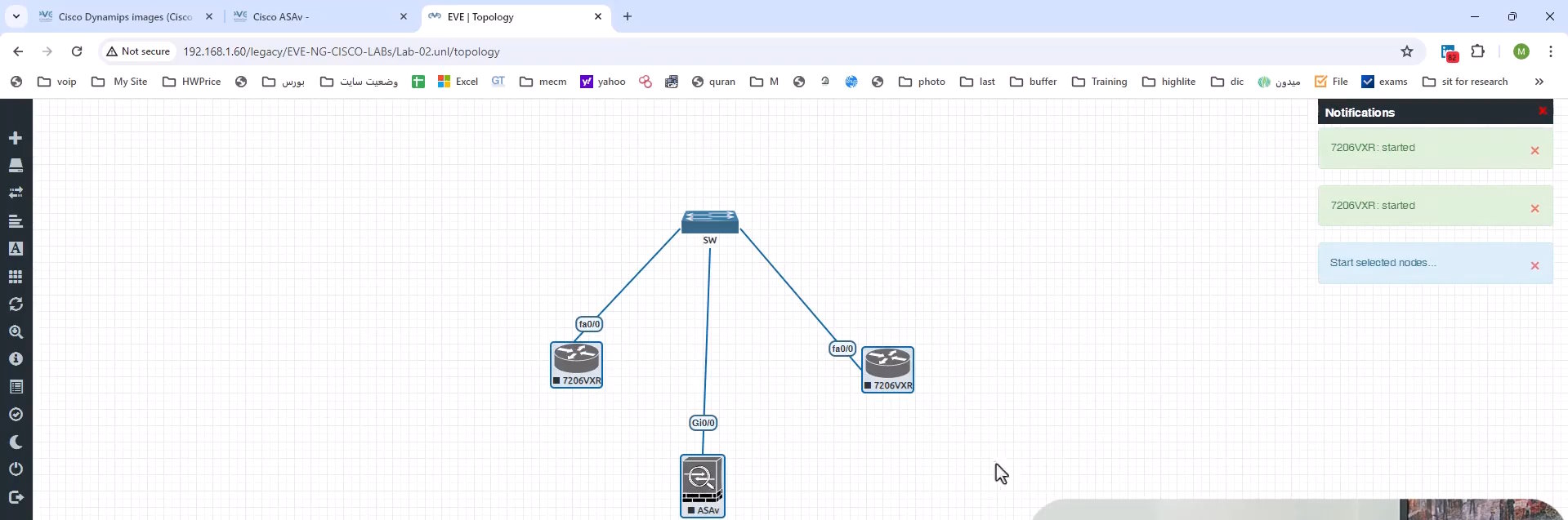This screenshot has width=1568, height=520.
Task: Open the Chrome three-dot menu
Action: click(1551, 51)
